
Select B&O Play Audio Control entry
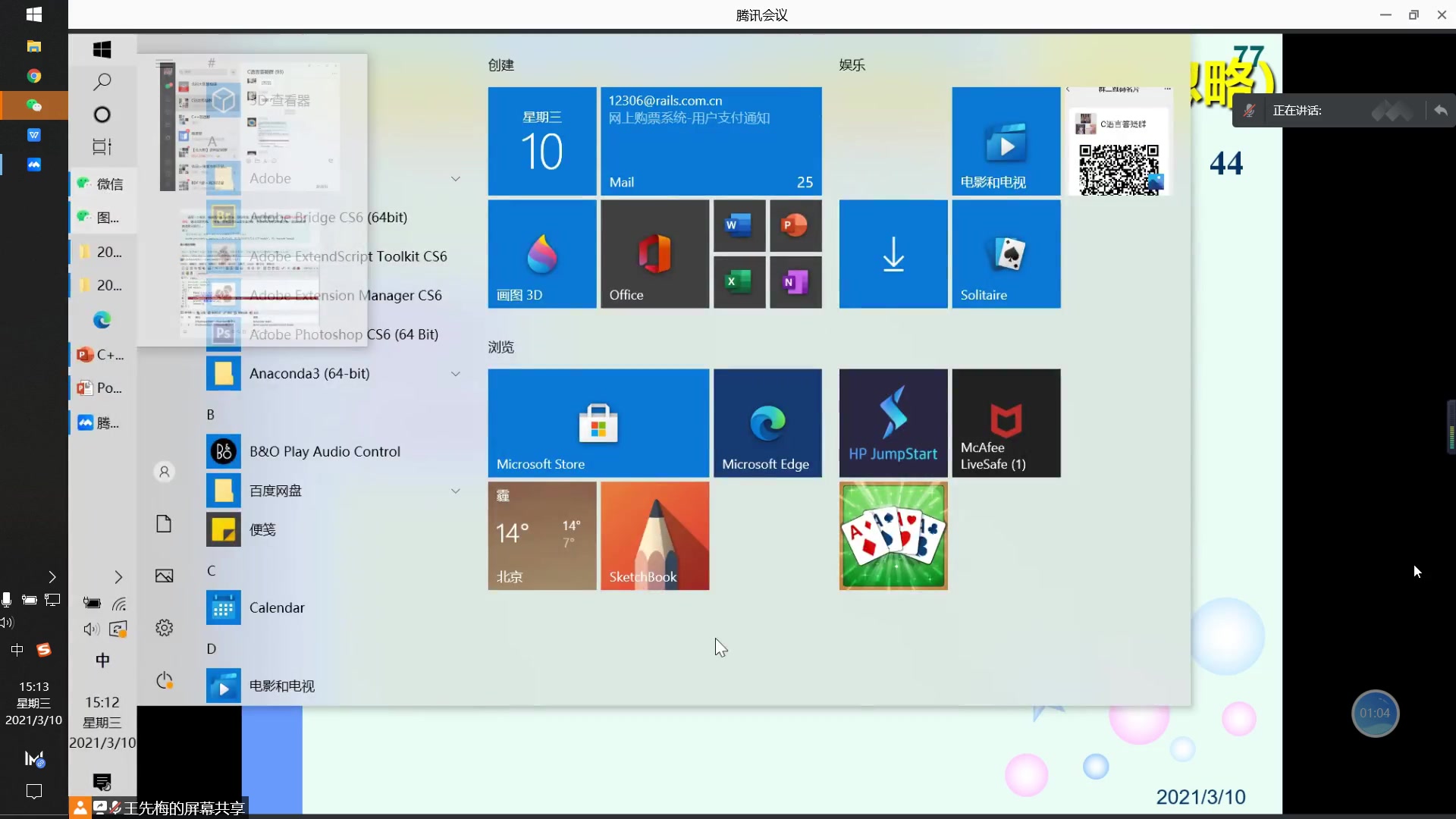point(325,451)
